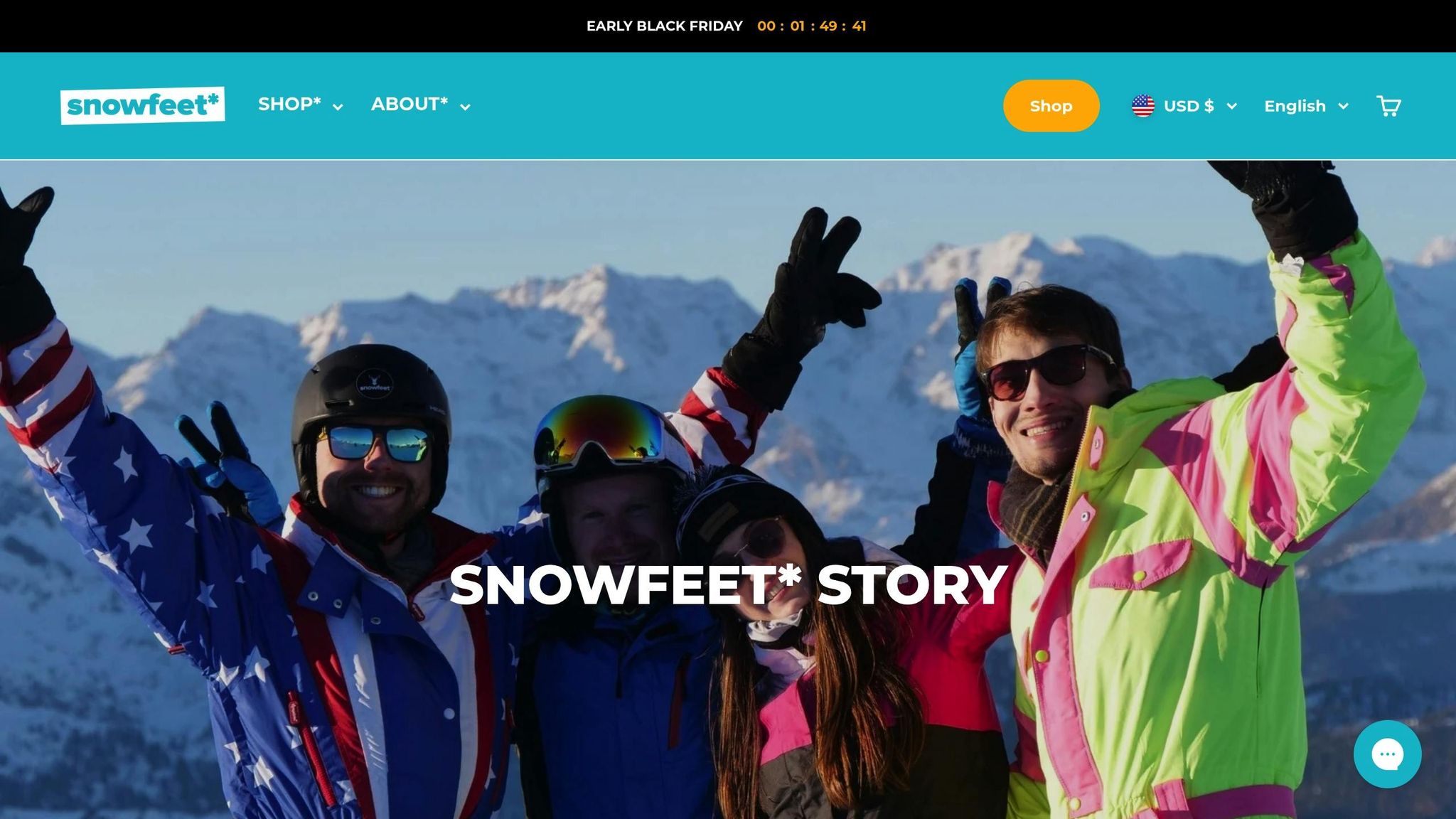Screen dimensions: 1456x819
Task: Open the shopping cart icon
Action: click(x=1388, y=106)
